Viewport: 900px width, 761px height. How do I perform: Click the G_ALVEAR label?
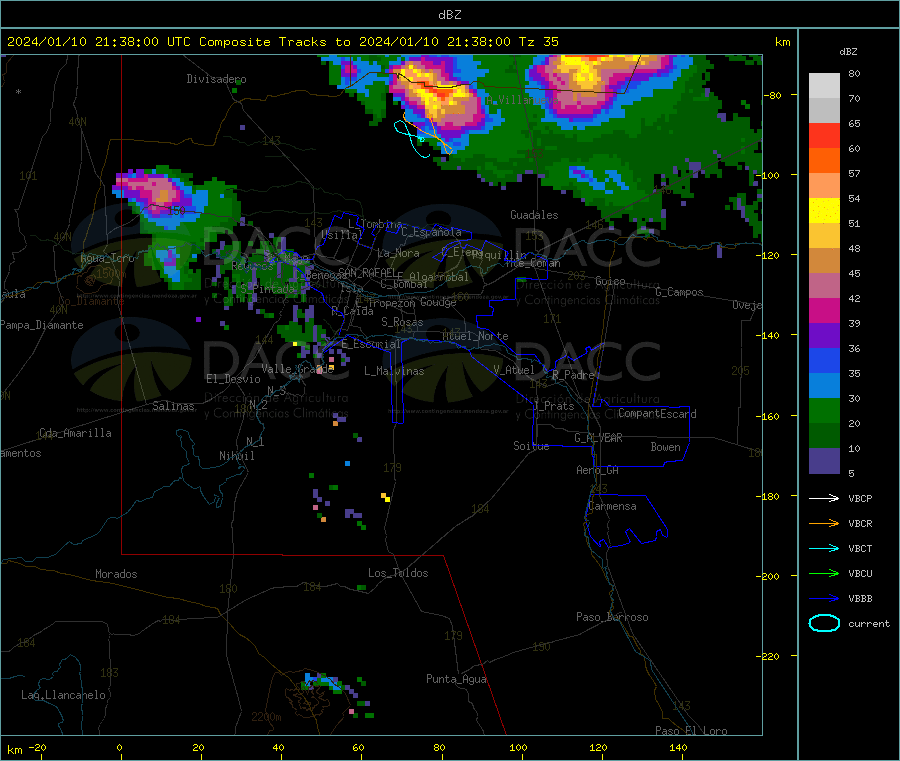(599, 438)
